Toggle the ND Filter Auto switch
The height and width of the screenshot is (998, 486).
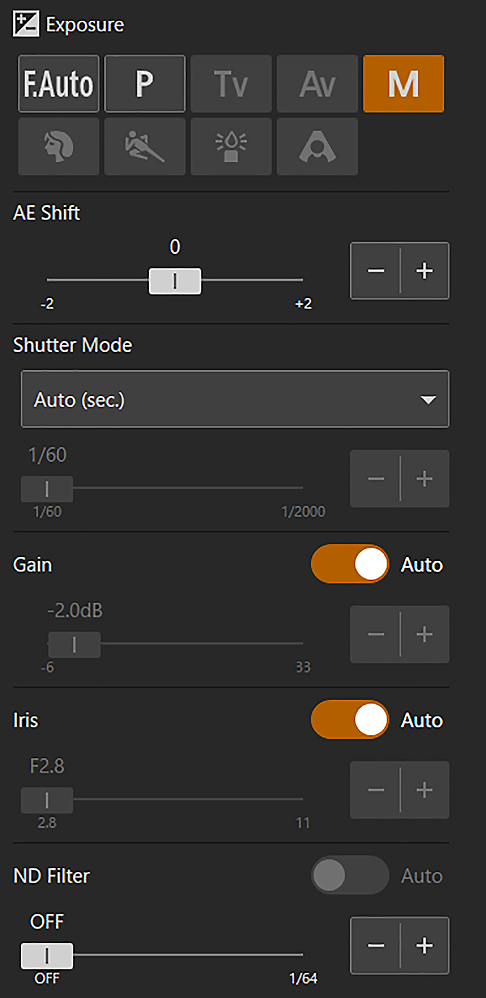350,876
